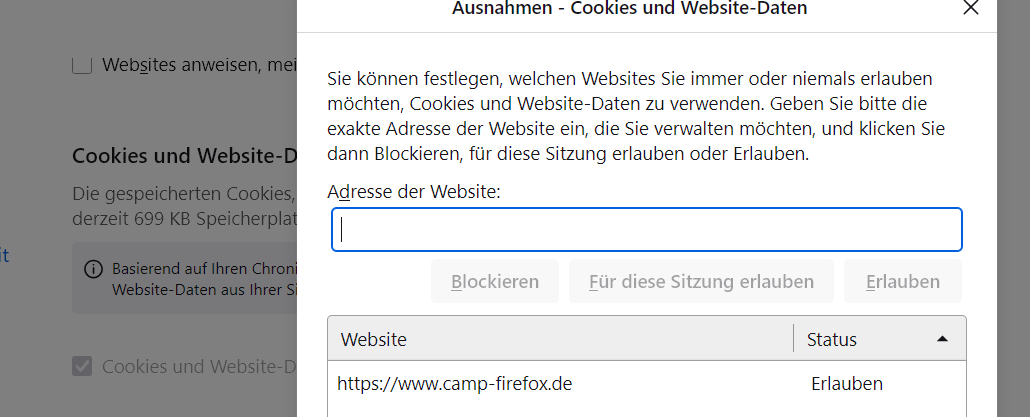This screenshot has width=1030, height=417.
Task: Click the Erlauben status cell of camp-firefox.de
Action: click(847, 384)
